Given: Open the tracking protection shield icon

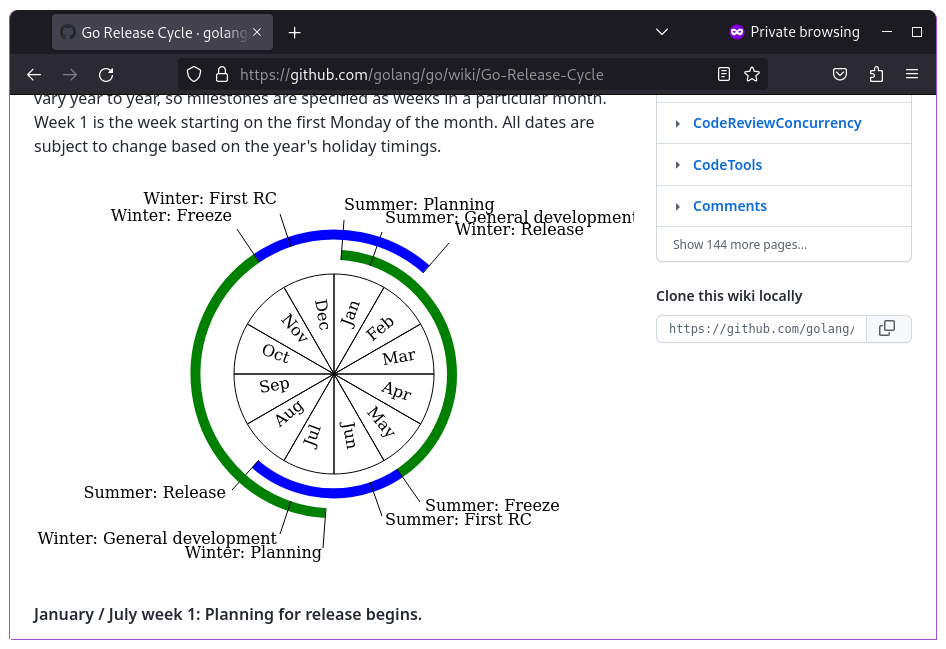Looking at the screenshot, I should point(193,74).
